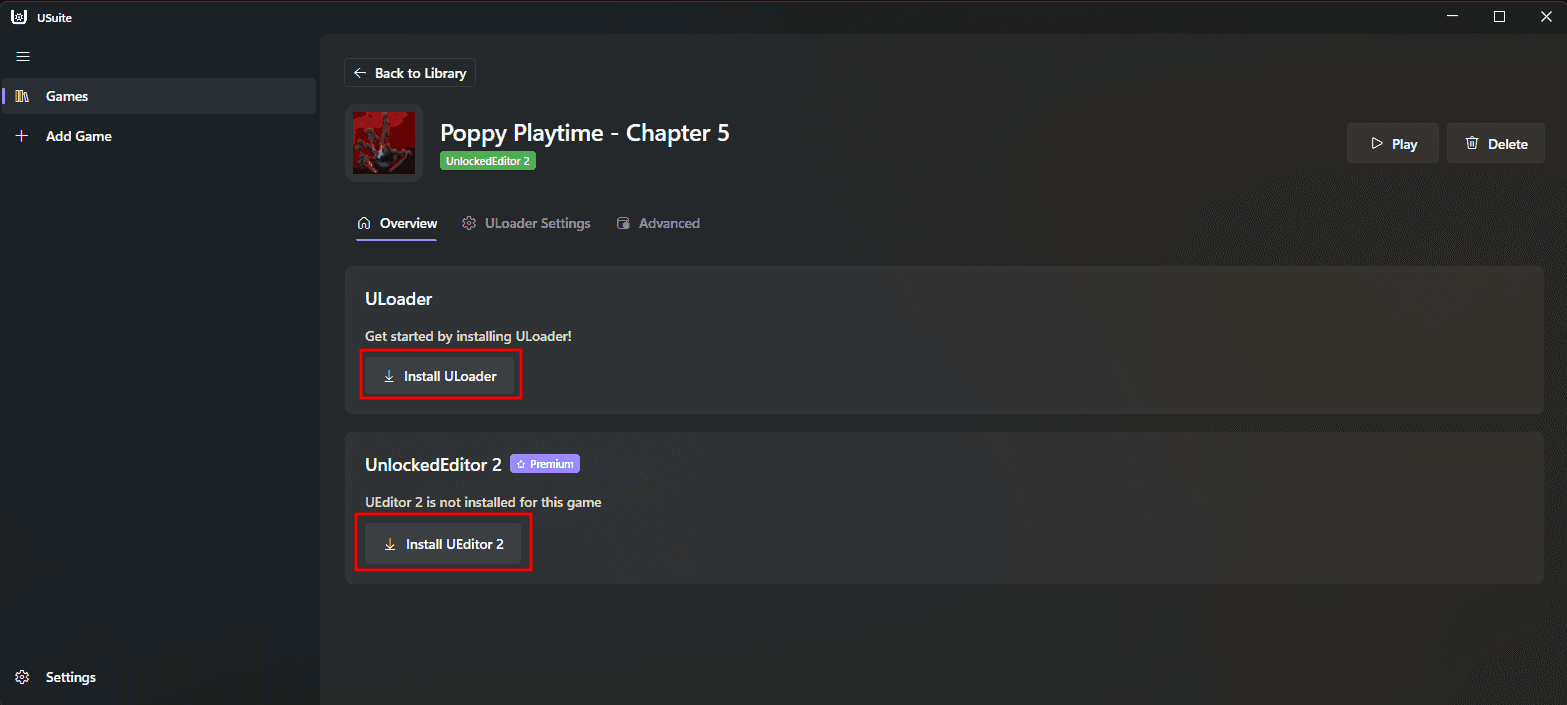The height and width of the screenshot is (705, 1567).
Task: Click 'UEditor 2 is not installed' text
Action: coord(483,502)
